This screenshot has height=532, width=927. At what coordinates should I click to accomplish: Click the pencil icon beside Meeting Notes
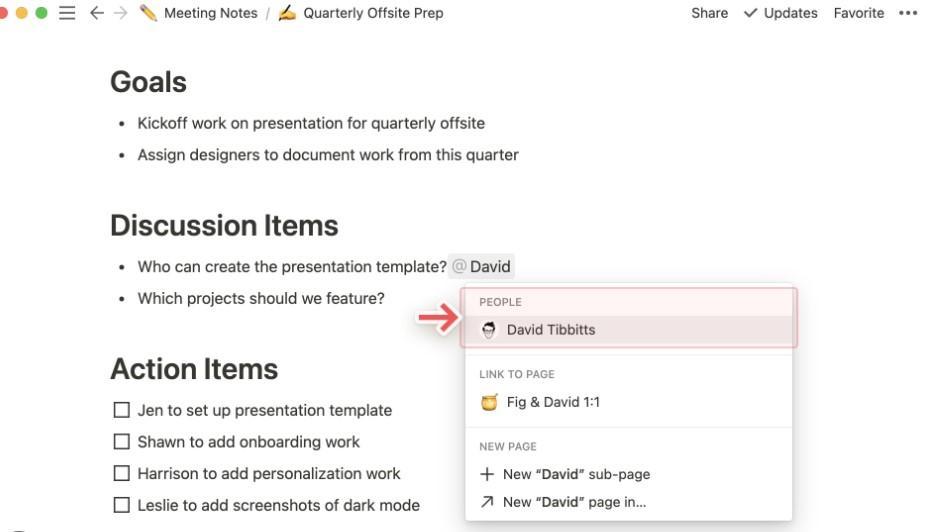pos(148,13)
